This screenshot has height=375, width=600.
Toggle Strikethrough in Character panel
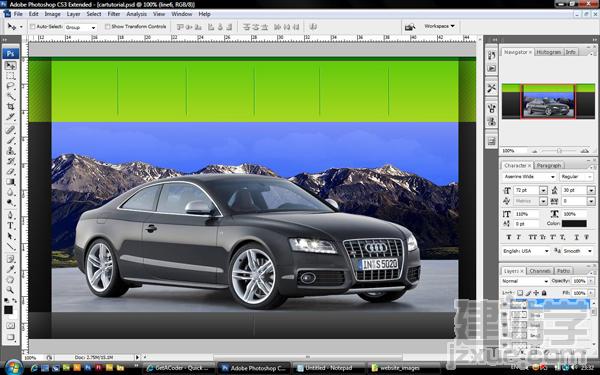(587, 237)
